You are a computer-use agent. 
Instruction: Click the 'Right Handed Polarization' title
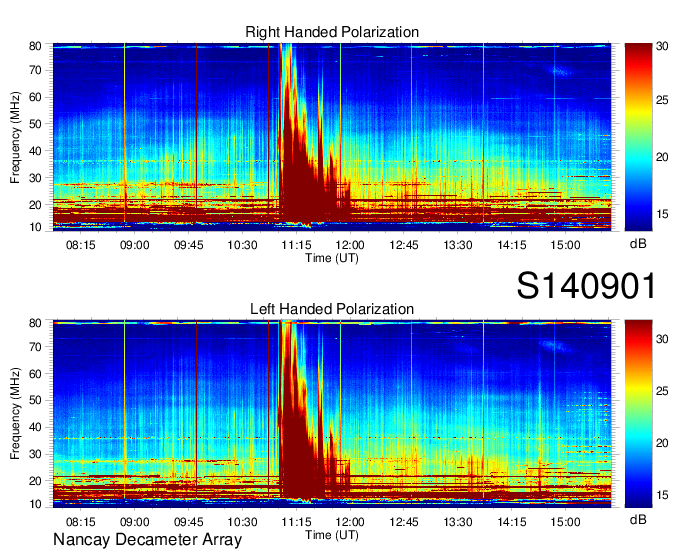coord(332,32)
